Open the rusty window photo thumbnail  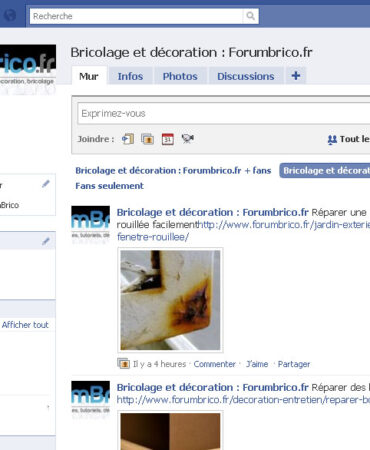point(170,300)
